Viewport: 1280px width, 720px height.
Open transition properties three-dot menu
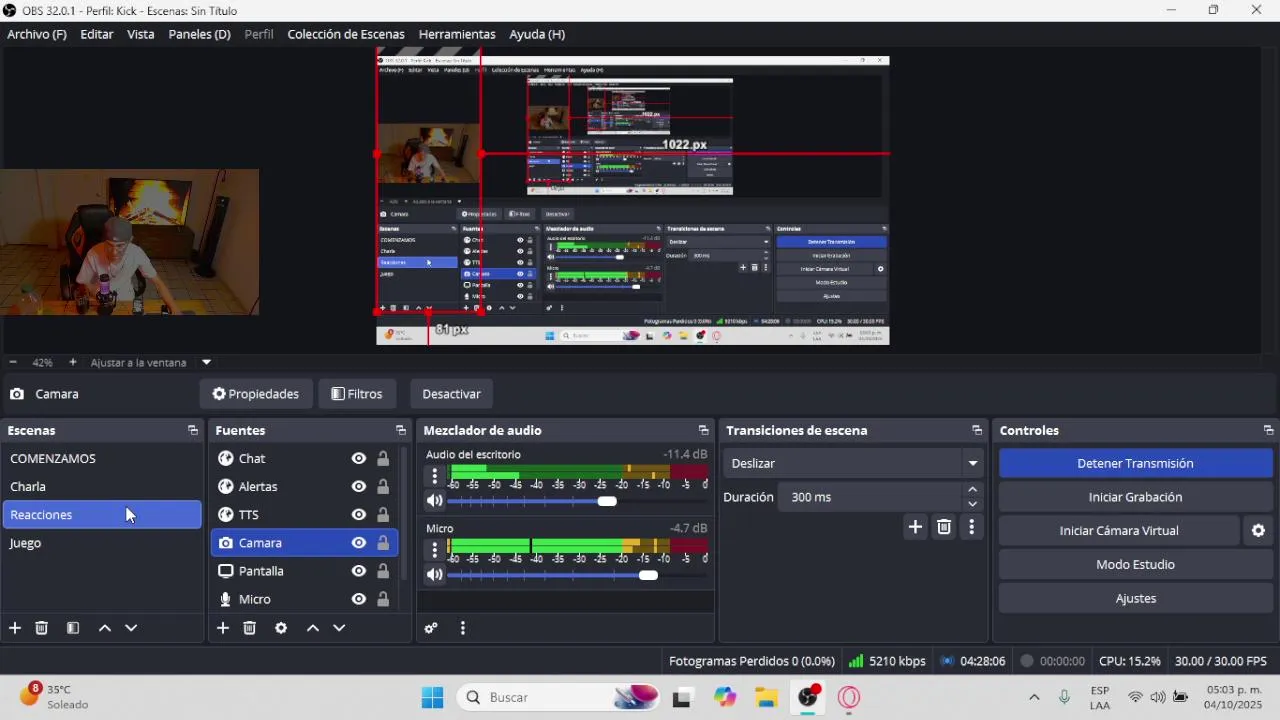(972, 527)
